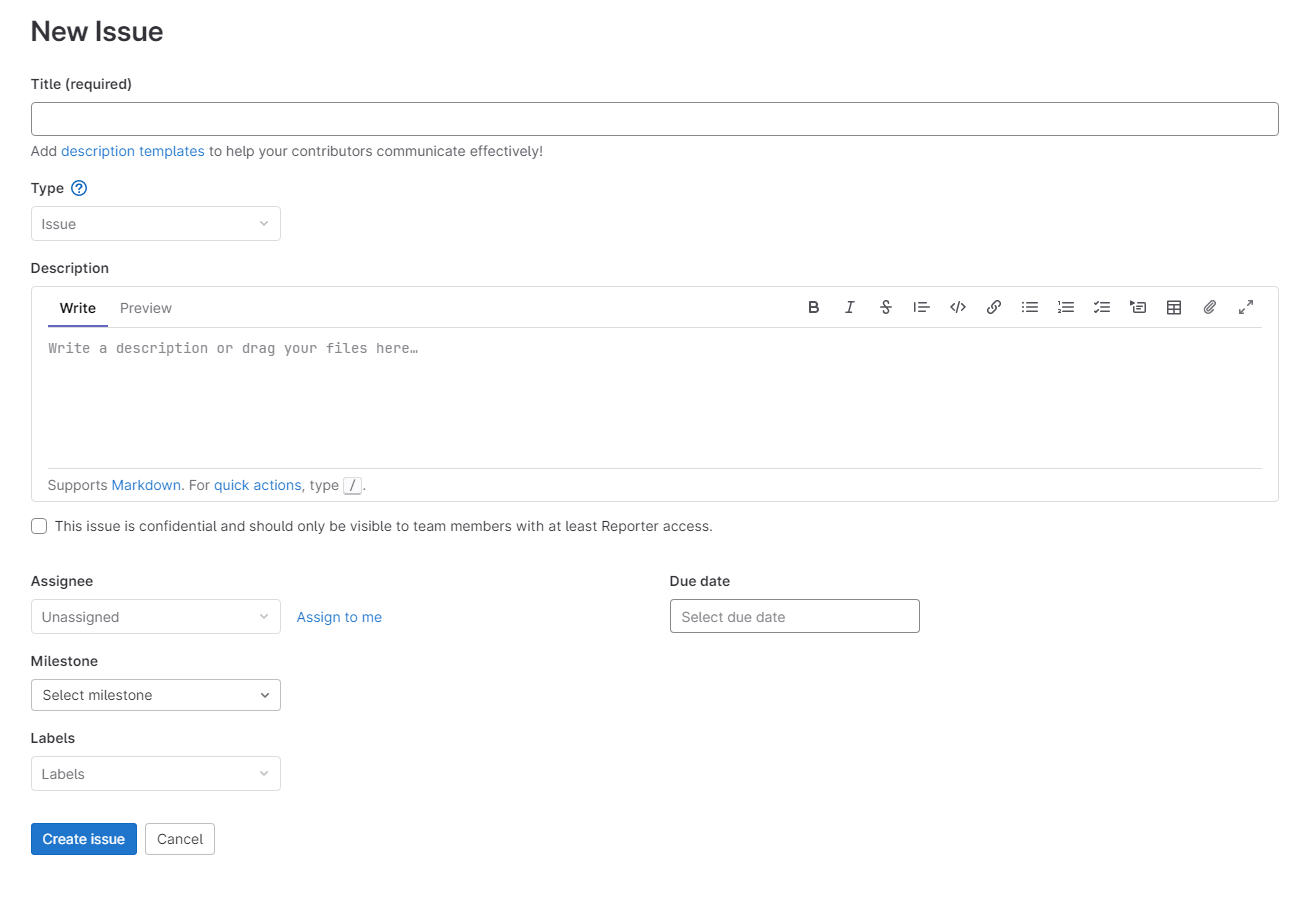Screen dimensions: 1293x897
Task: Apply strikethrough formatting in description
Action: tap(886, 308)
